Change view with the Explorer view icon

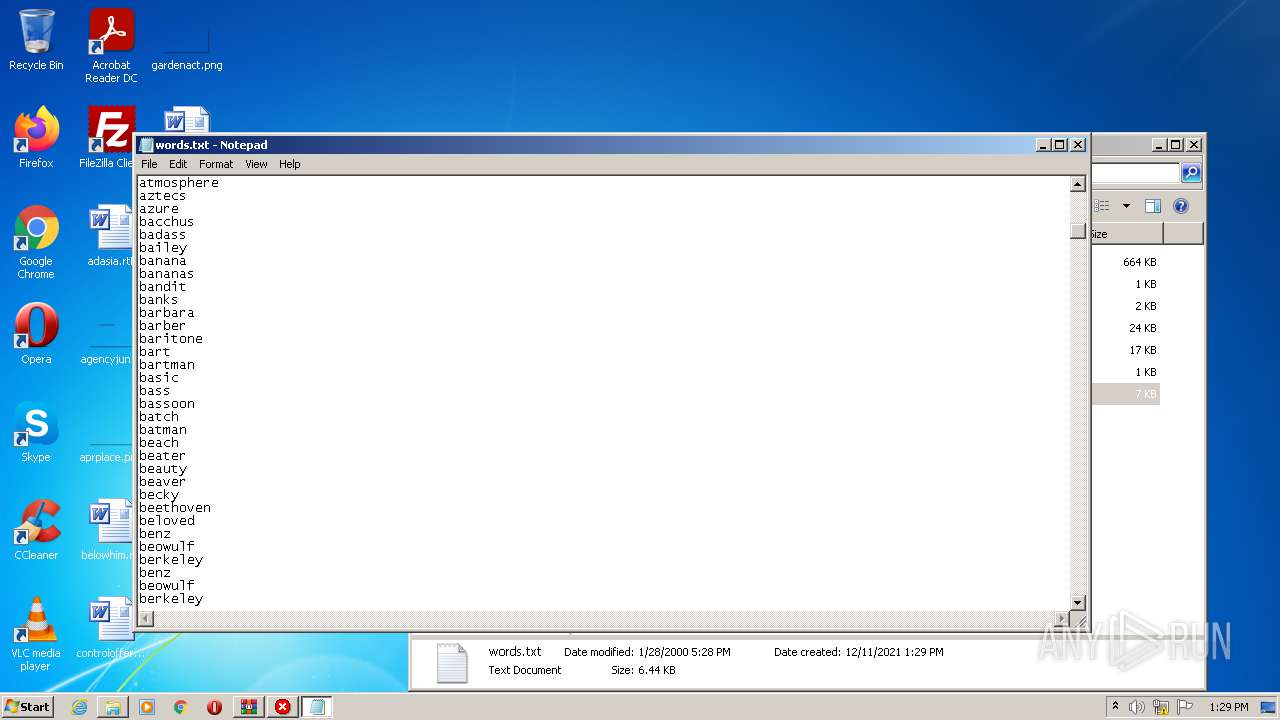point(1103,206)
